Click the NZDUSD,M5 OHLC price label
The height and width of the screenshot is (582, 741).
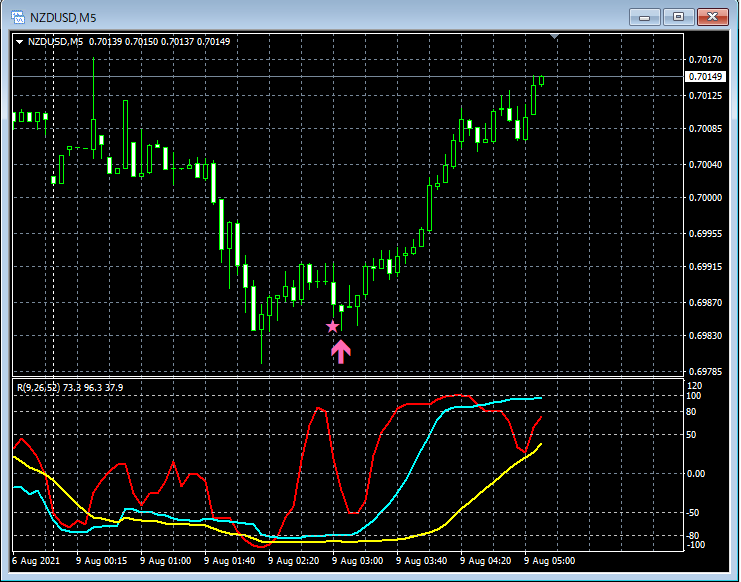pyautogui.click(x=129, y=42)
